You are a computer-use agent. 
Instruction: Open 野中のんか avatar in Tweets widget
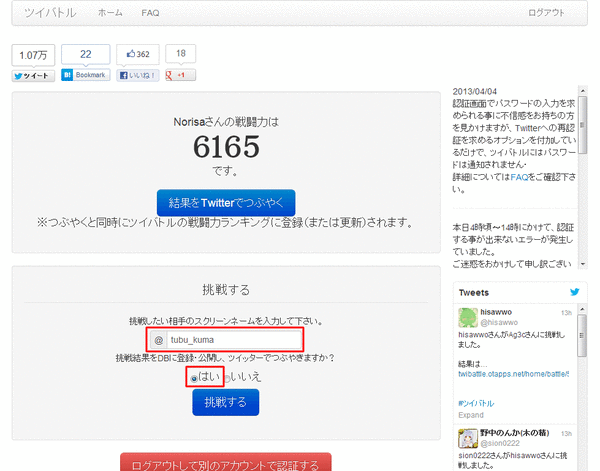pos(468,438)
